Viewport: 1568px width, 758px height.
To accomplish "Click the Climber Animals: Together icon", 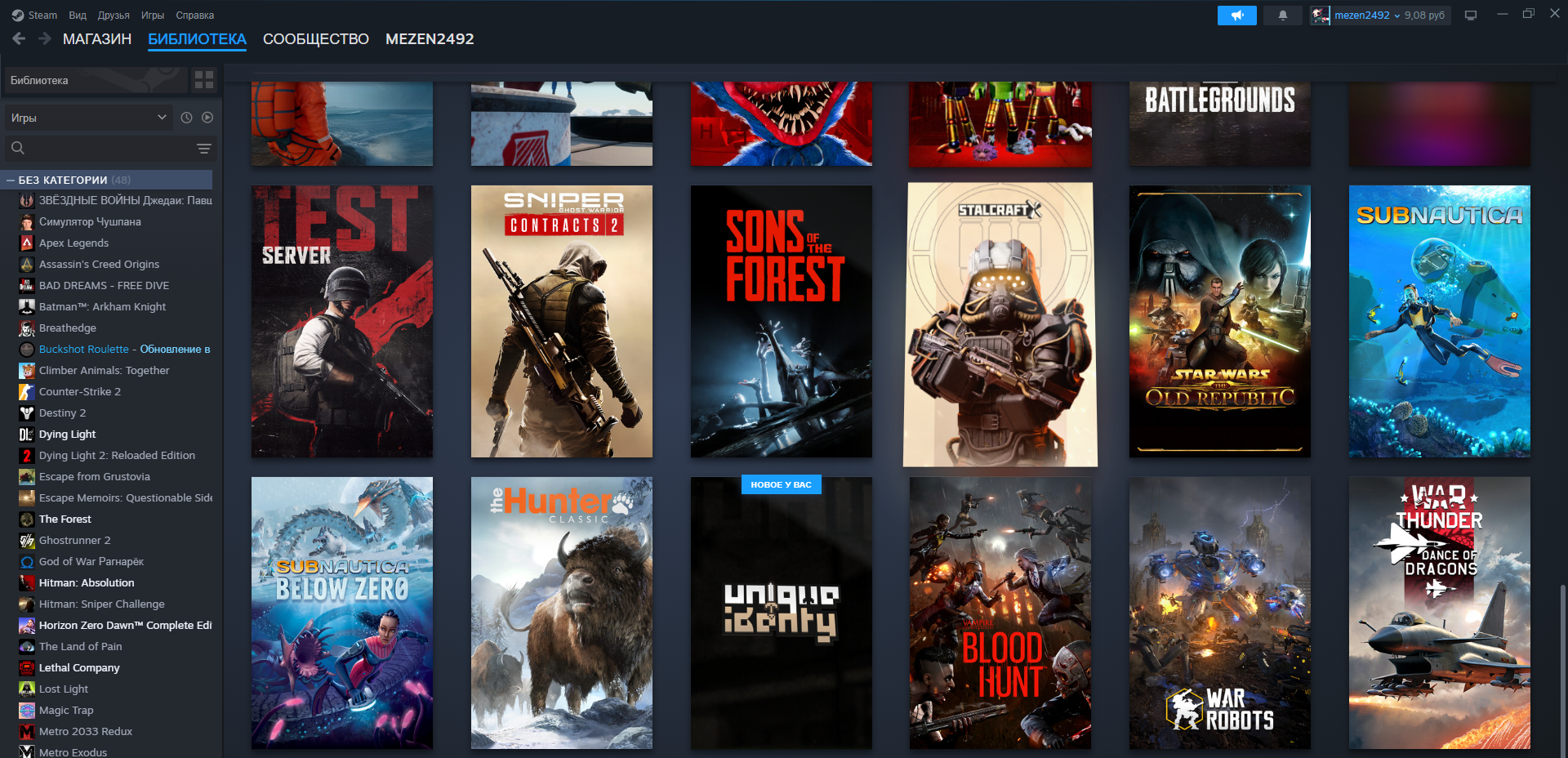I will coord(27,371).
